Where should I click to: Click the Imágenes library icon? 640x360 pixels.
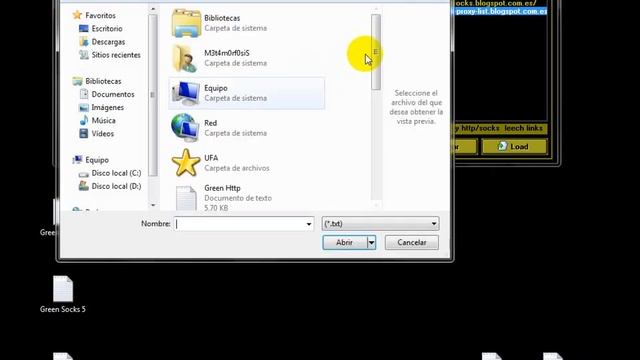(x=84, y=107)
